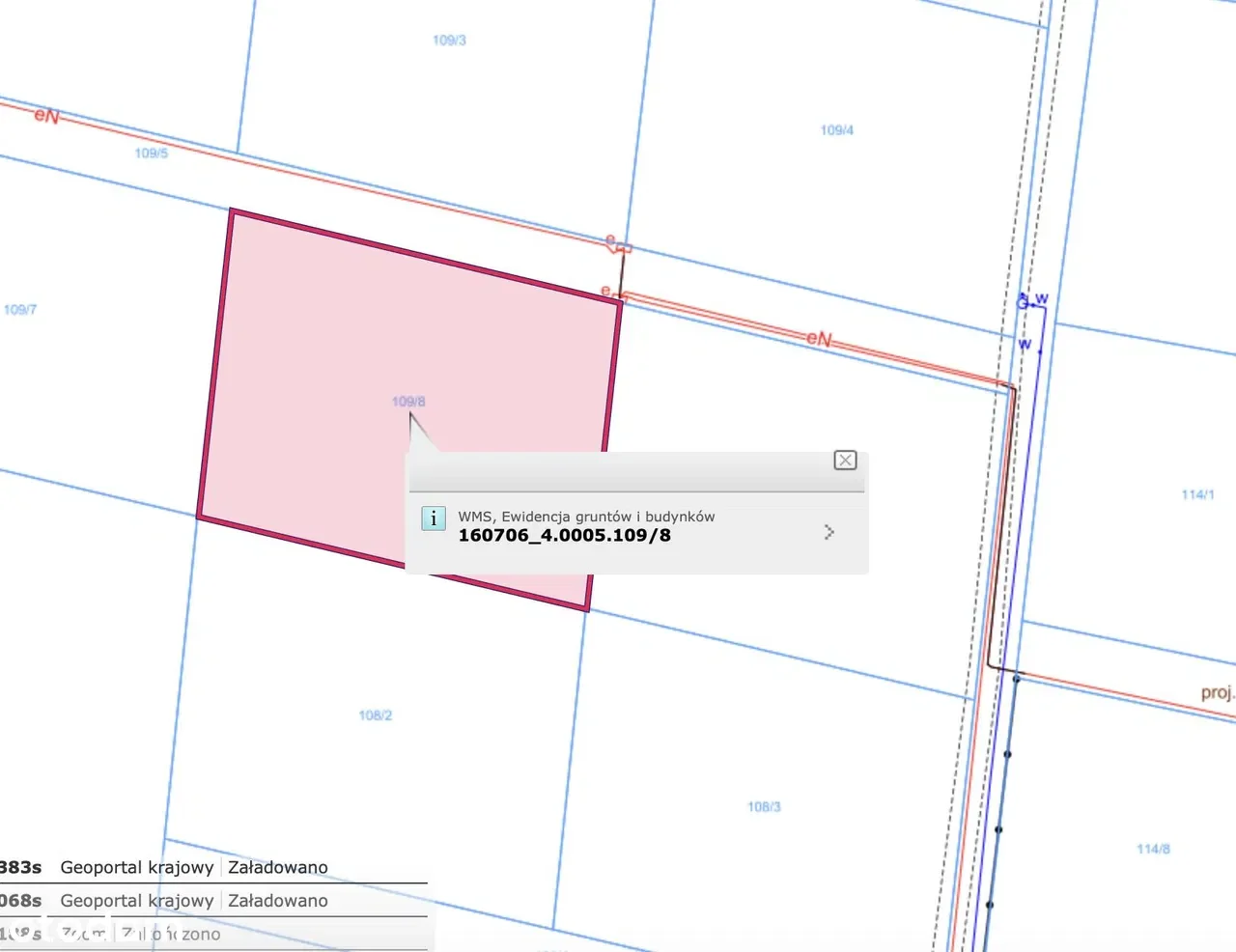Click parcel label 114/1
Viewport: 1236px width, 952px height.
(x=1197, y=494)
